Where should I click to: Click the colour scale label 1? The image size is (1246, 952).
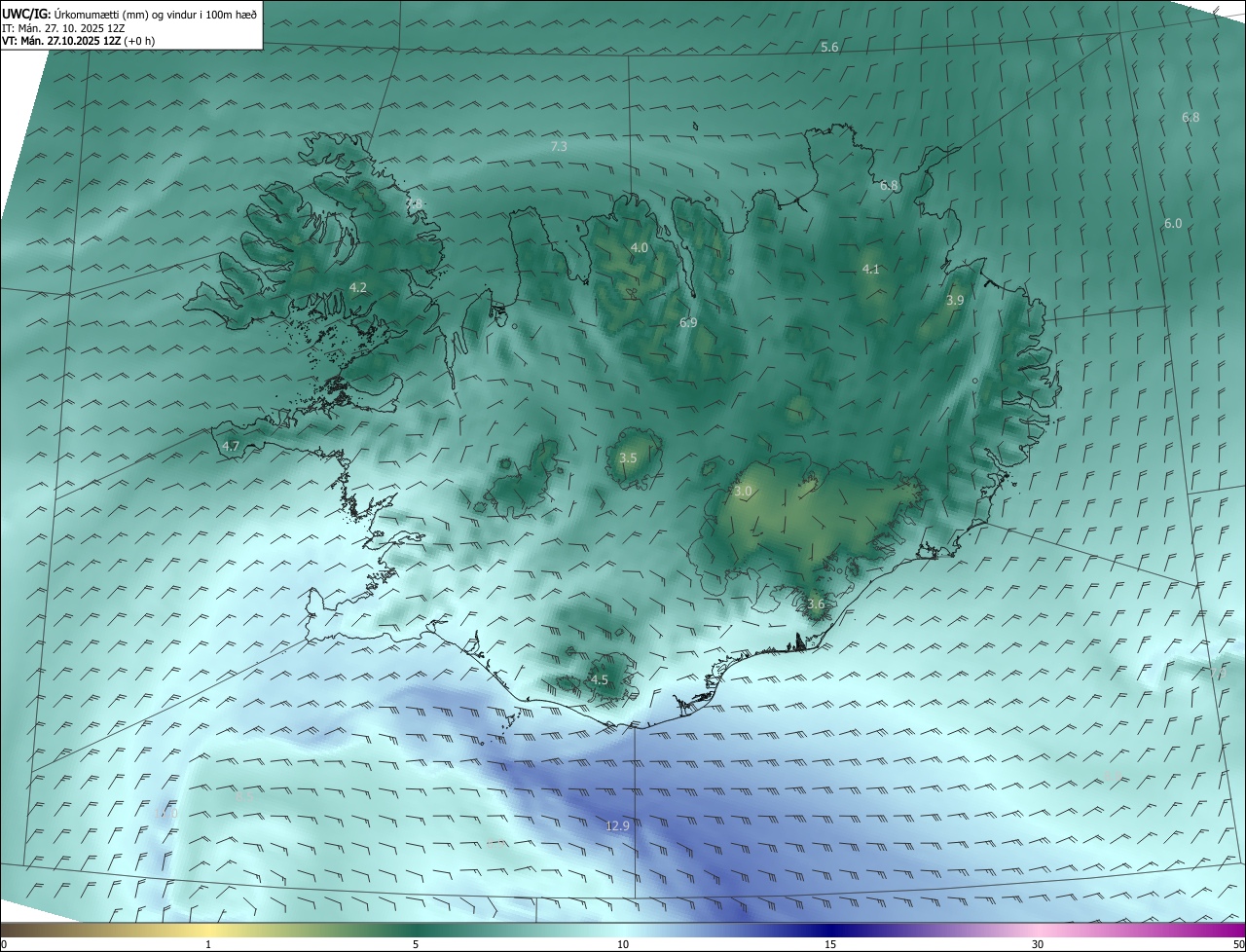click(x=208, y=944)
